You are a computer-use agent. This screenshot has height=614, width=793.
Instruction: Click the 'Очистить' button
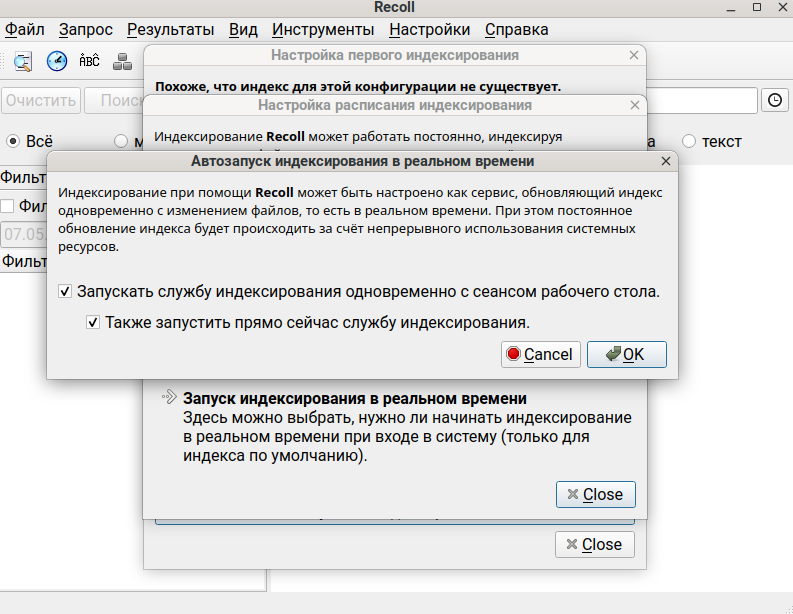tap(40, 101)
